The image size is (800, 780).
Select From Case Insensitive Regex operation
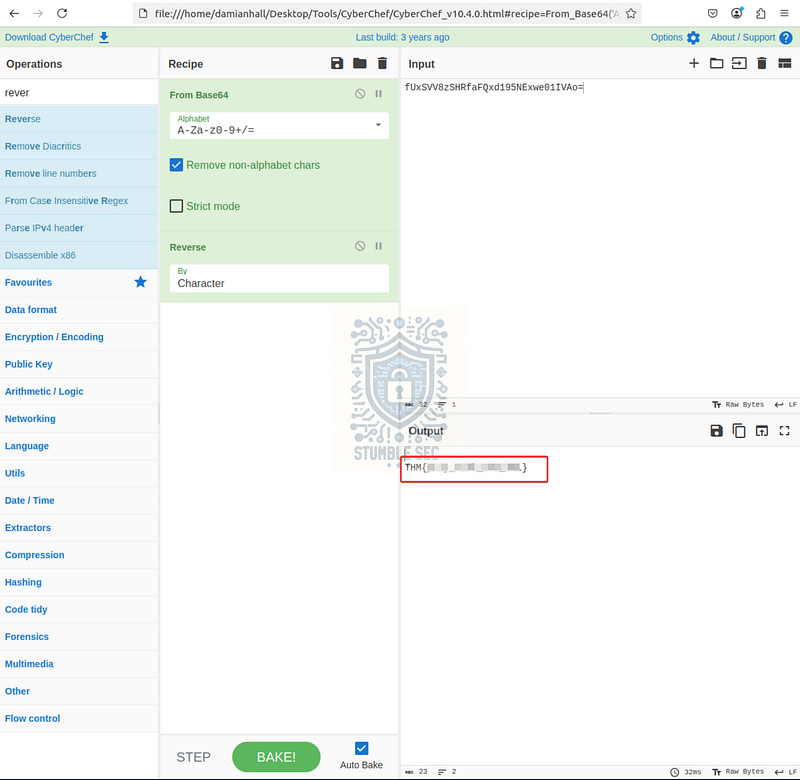79,200
